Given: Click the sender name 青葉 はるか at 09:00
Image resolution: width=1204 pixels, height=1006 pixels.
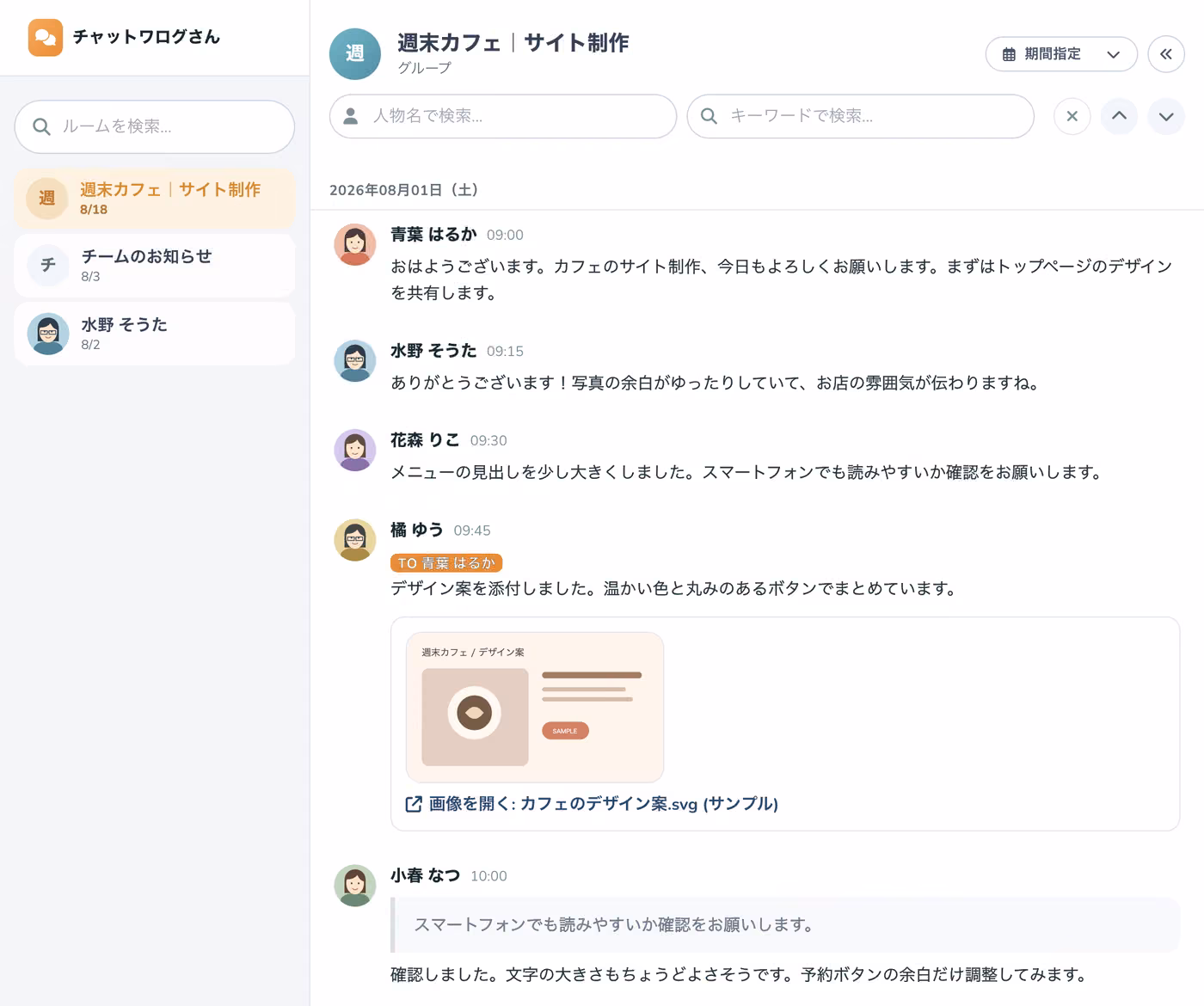Looking at the screenshot, I should [433, 234].
